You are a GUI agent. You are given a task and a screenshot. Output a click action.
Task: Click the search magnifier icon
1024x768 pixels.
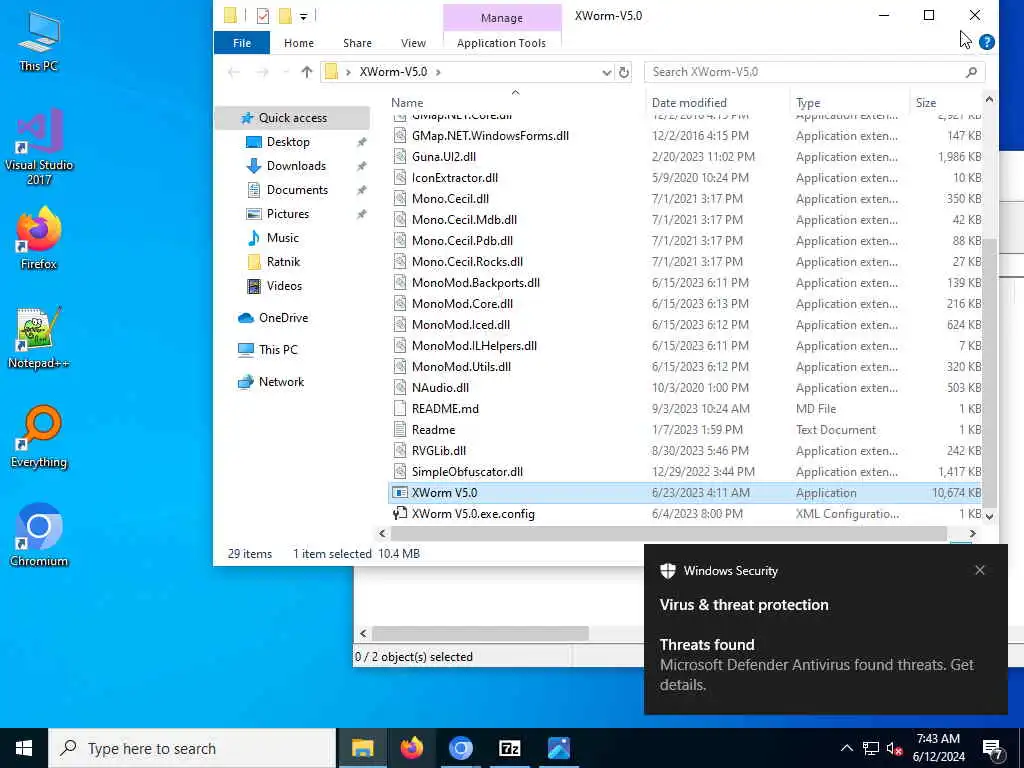coord(971,72)
